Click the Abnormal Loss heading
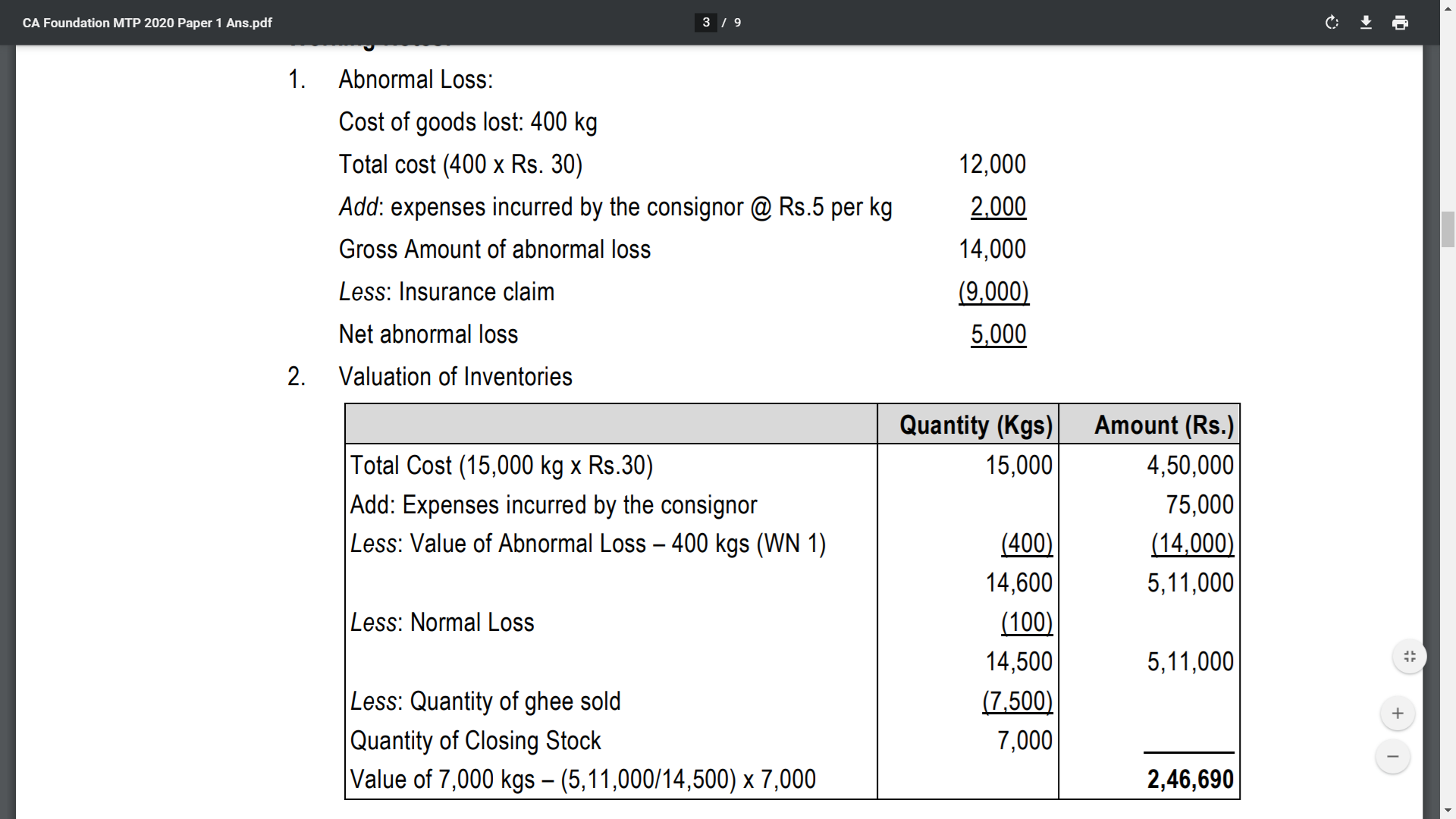The height and width of the screenshot is (819, 1456). point(415,80)
